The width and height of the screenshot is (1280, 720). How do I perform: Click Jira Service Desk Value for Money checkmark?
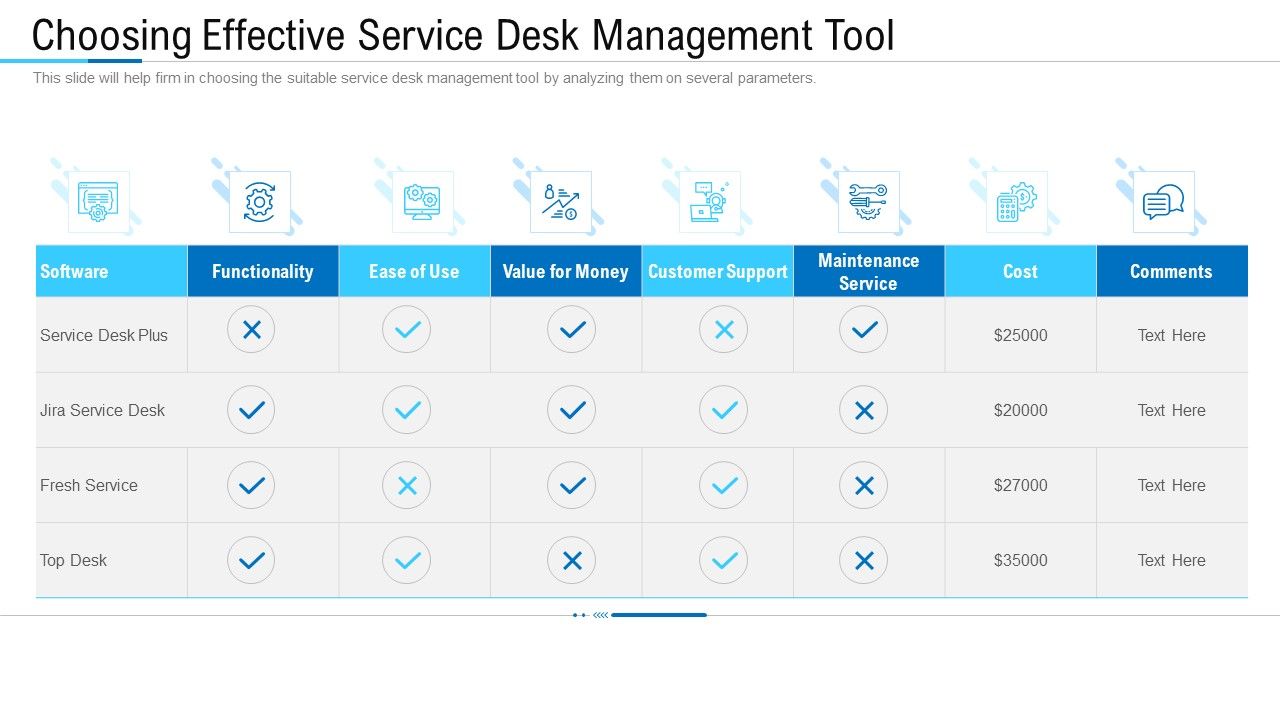click(572, 410)
